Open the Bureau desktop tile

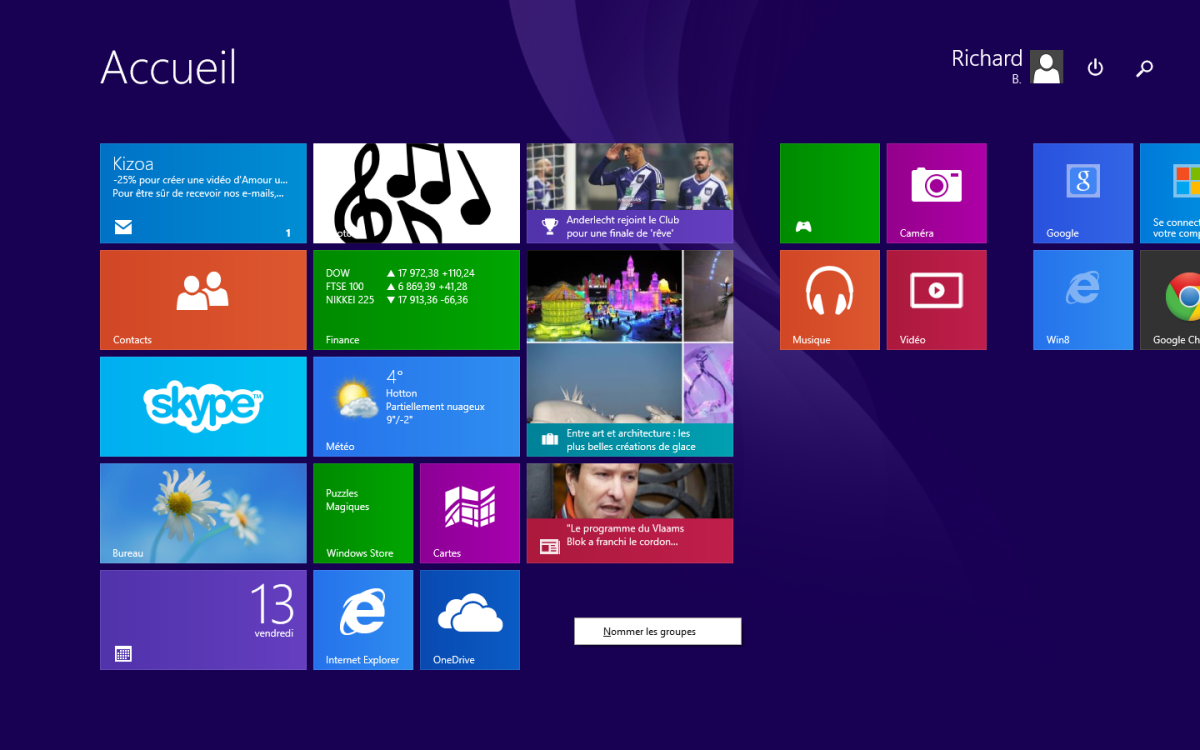[203, 513]
